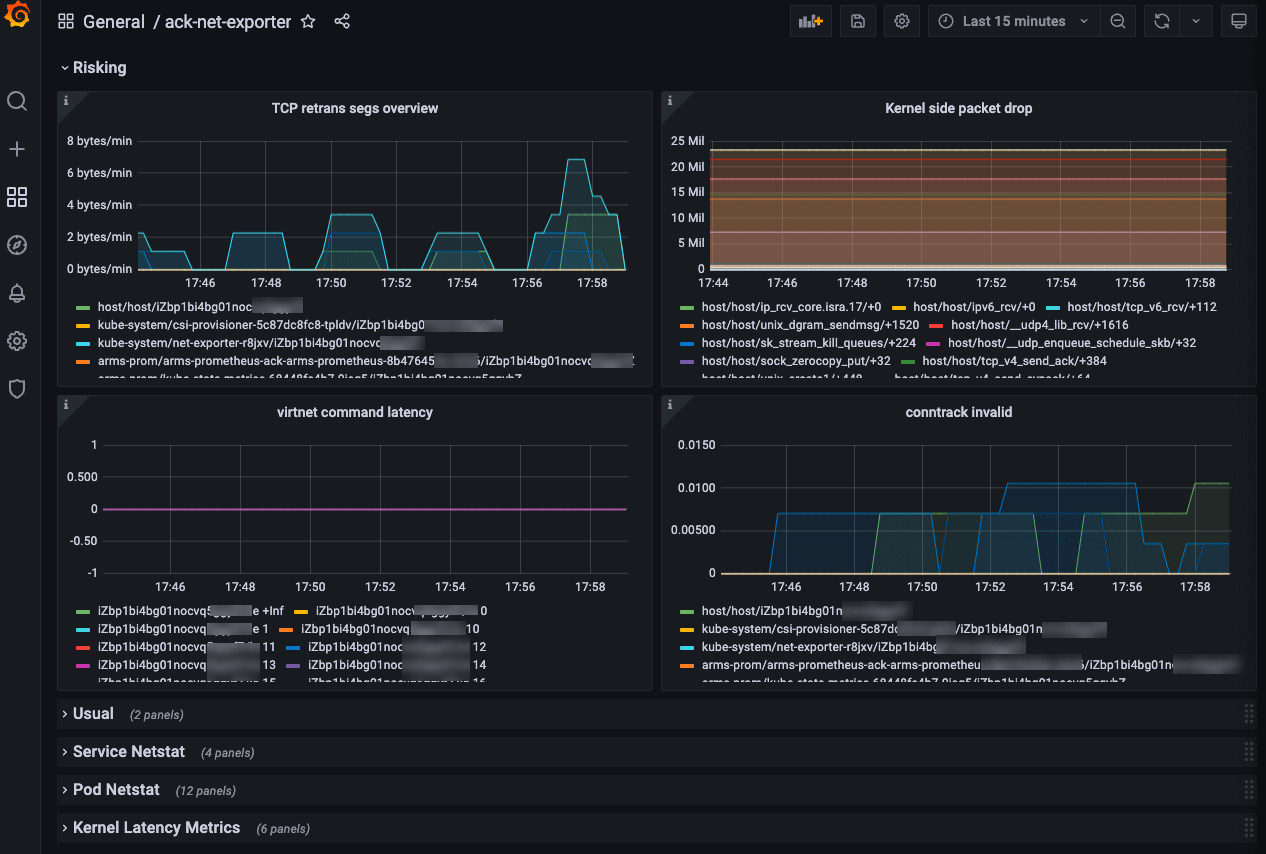Save the dashboard using disk icon
The height and width of the screenshot is (854, 1266).
click(x=858, y=21)
